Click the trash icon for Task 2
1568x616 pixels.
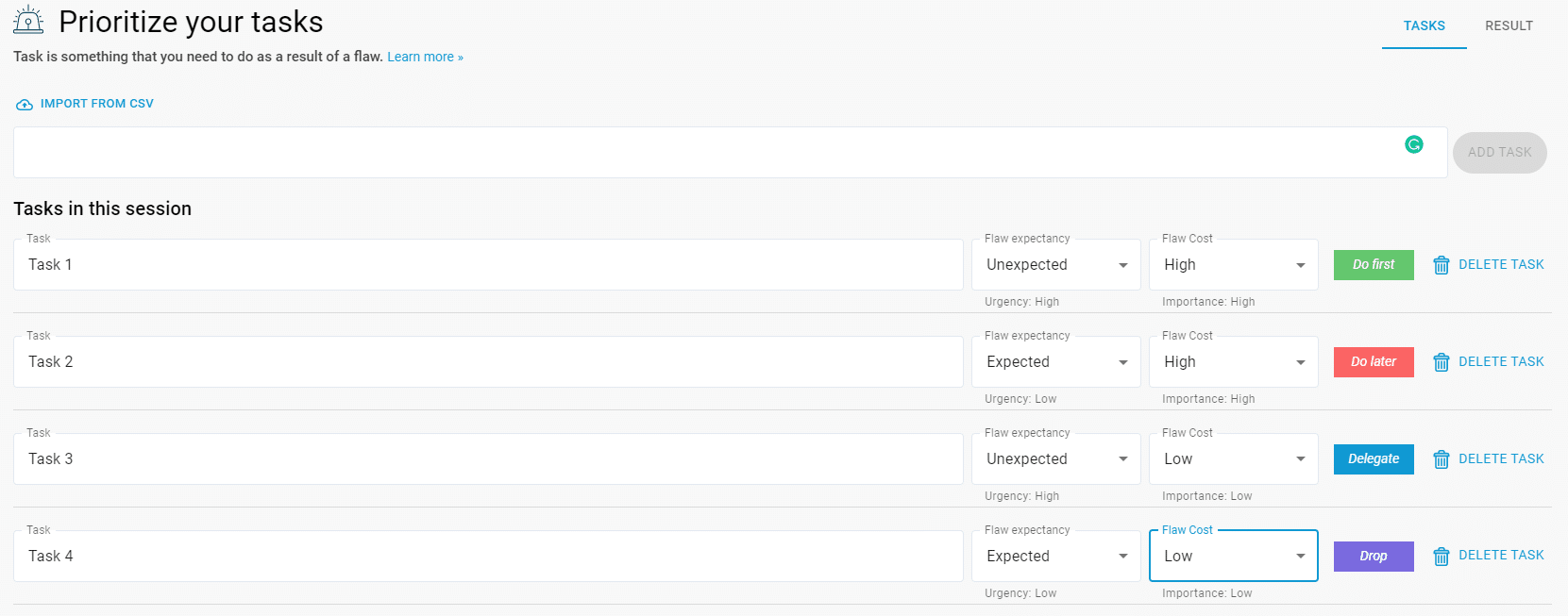[1441, 362]
